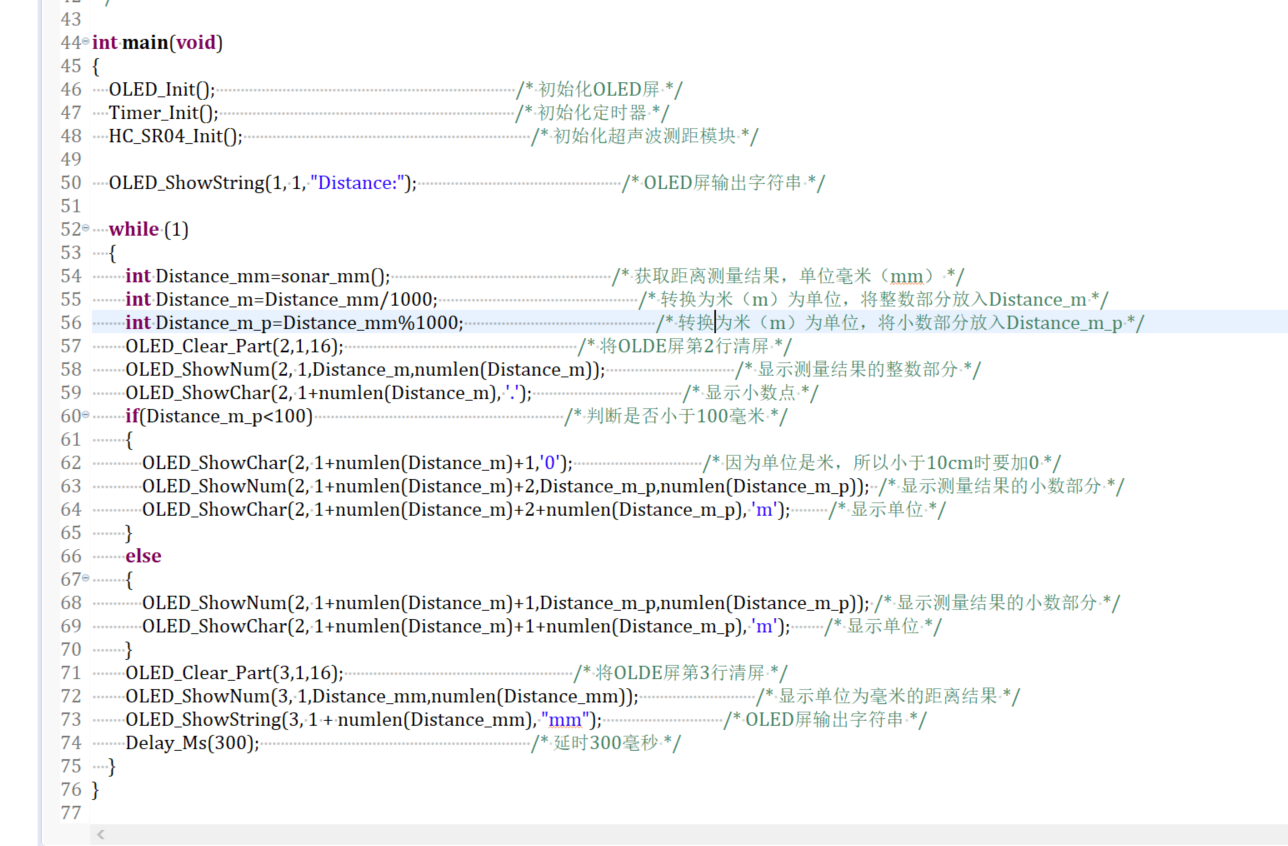Click line number 50 in the gutter

coord(70,182)
